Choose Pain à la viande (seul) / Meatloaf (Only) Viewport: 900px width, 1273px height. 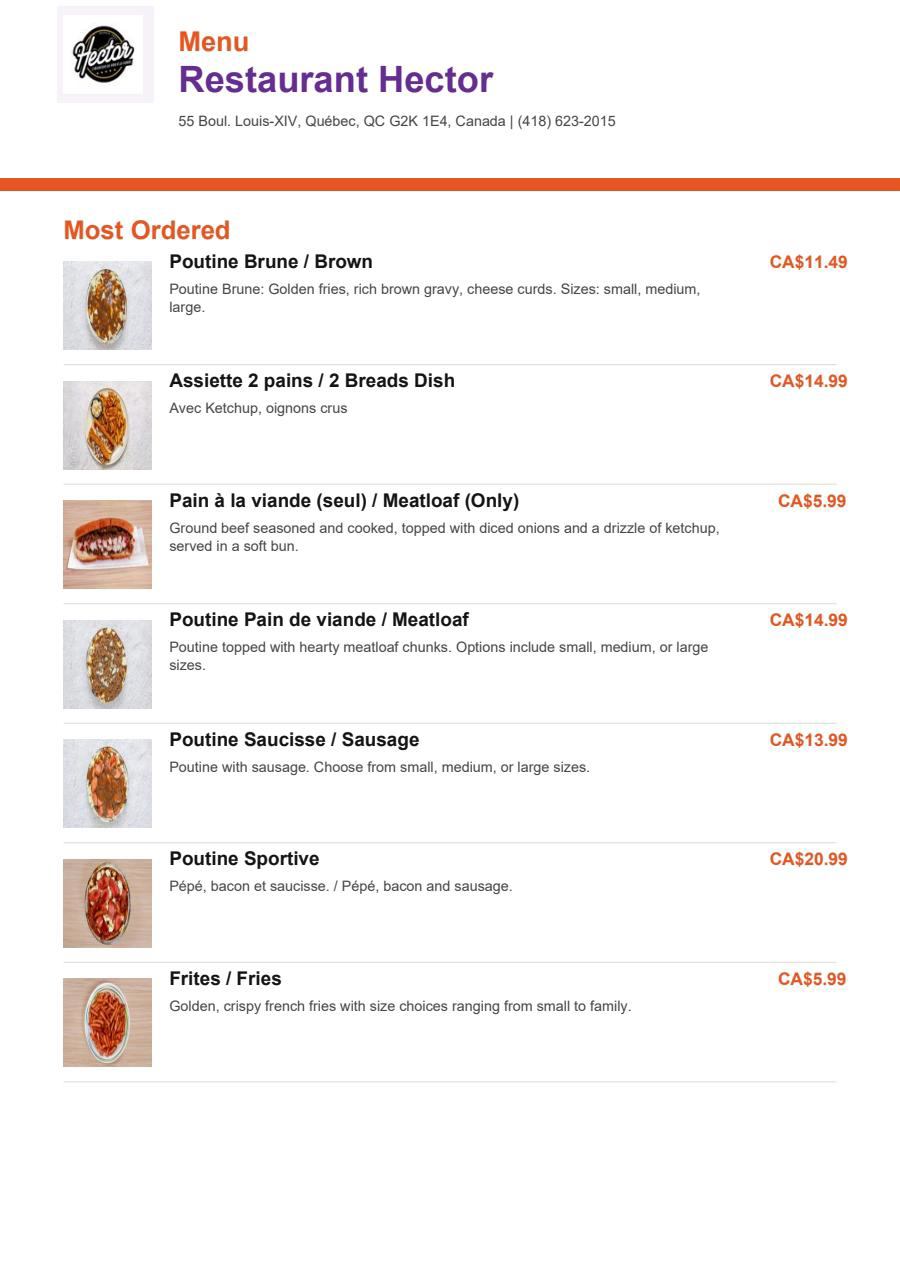(344, 501)
